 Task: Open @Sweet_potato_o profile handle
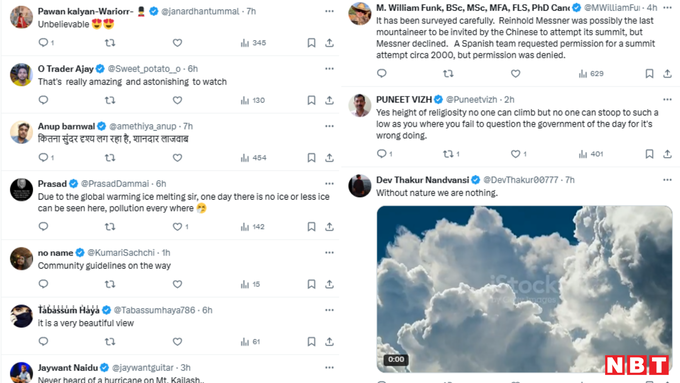coord(144,69)
